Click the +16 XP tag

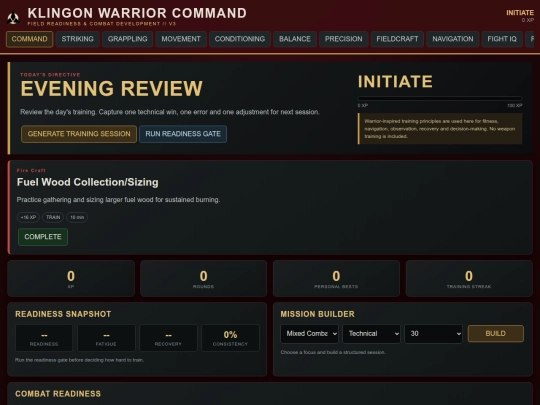(x=28, y=217)
